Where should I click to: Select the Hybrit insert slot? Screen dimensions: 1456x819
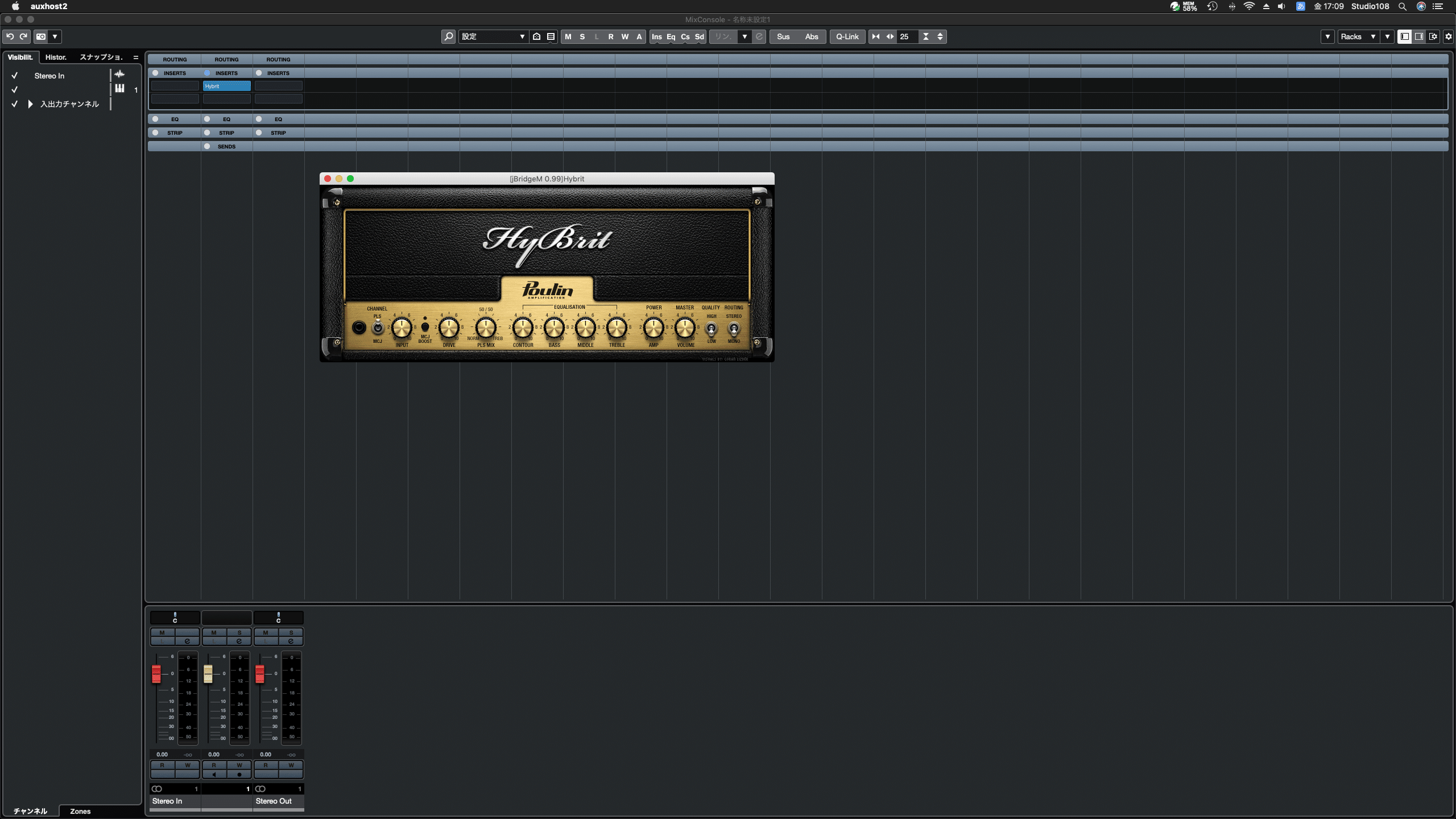coord(226,86)
